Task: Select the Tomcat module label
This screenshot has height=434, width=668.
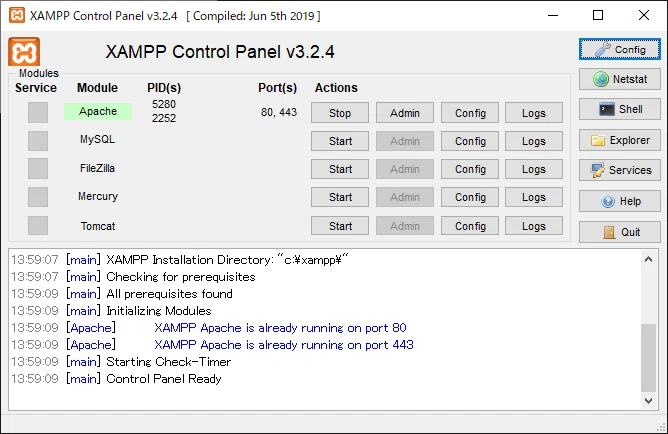Action: (x=98, y=226)
